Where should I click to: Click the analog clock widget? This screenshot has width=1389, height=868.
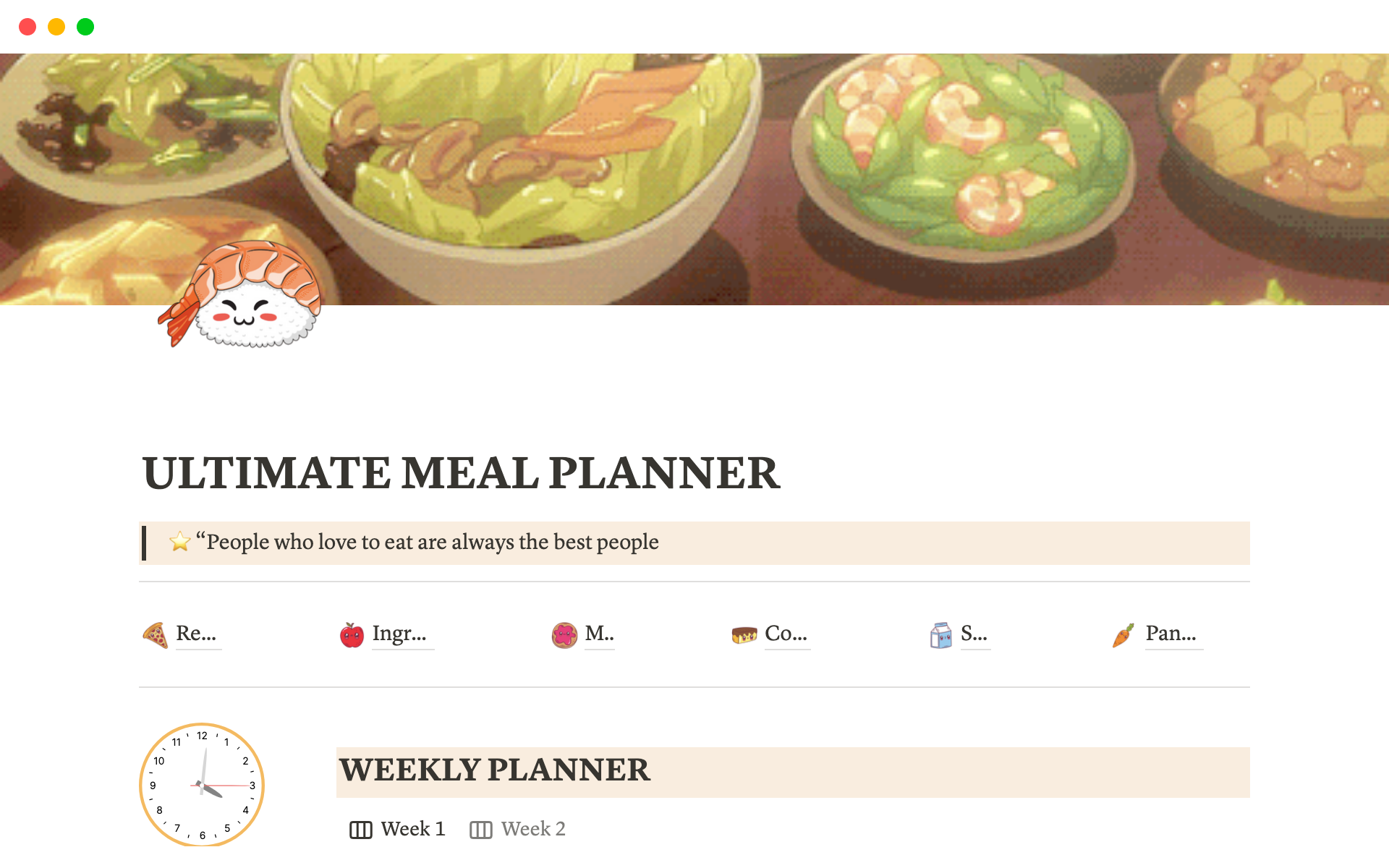coord(202,785)
